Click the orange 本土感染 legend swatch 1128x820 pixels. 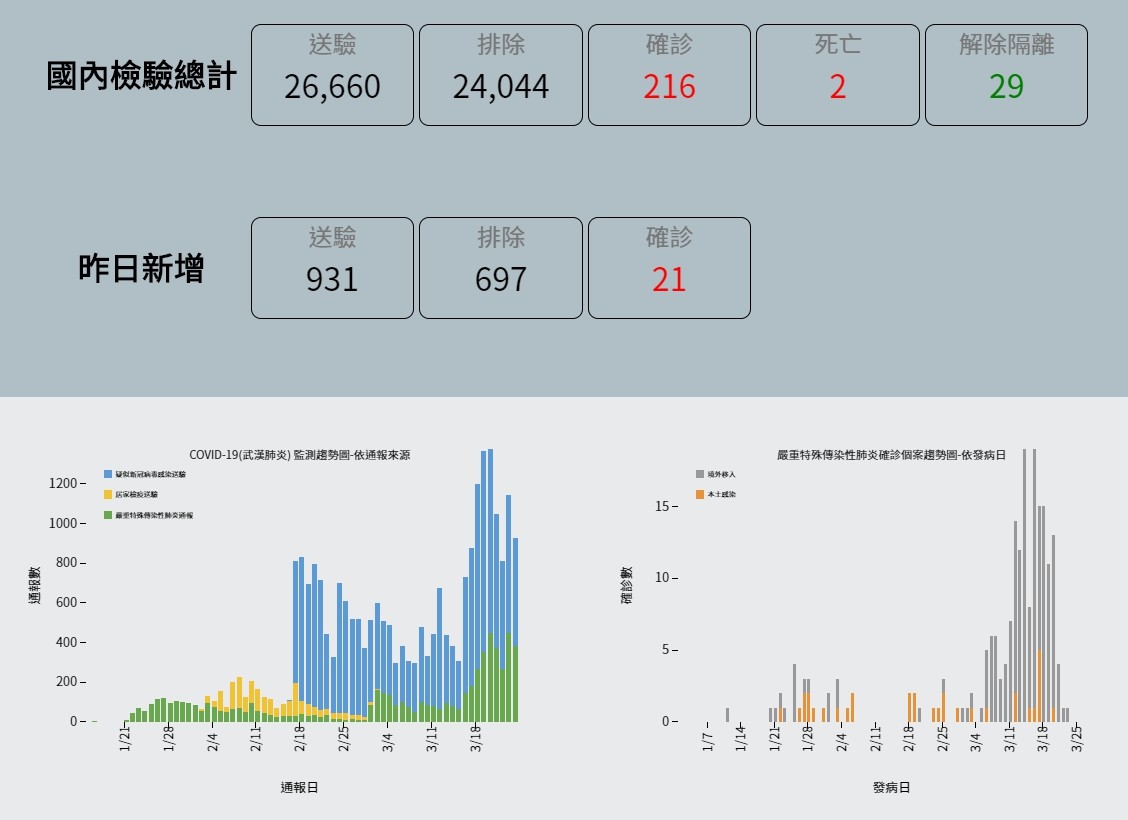tap(700, 492)
